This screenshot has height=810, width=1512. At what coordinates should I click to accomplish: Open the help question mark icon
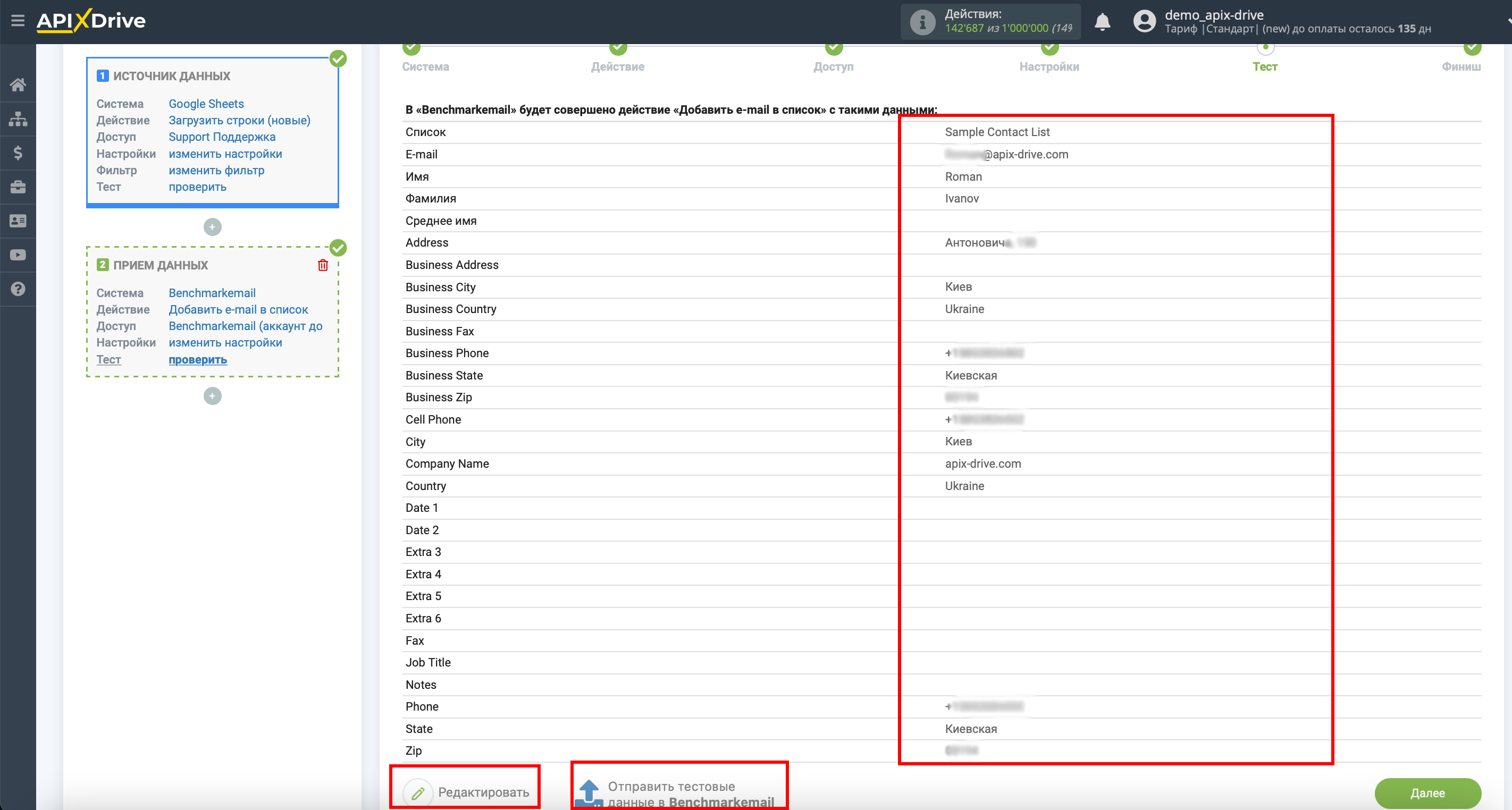point(18,289)
